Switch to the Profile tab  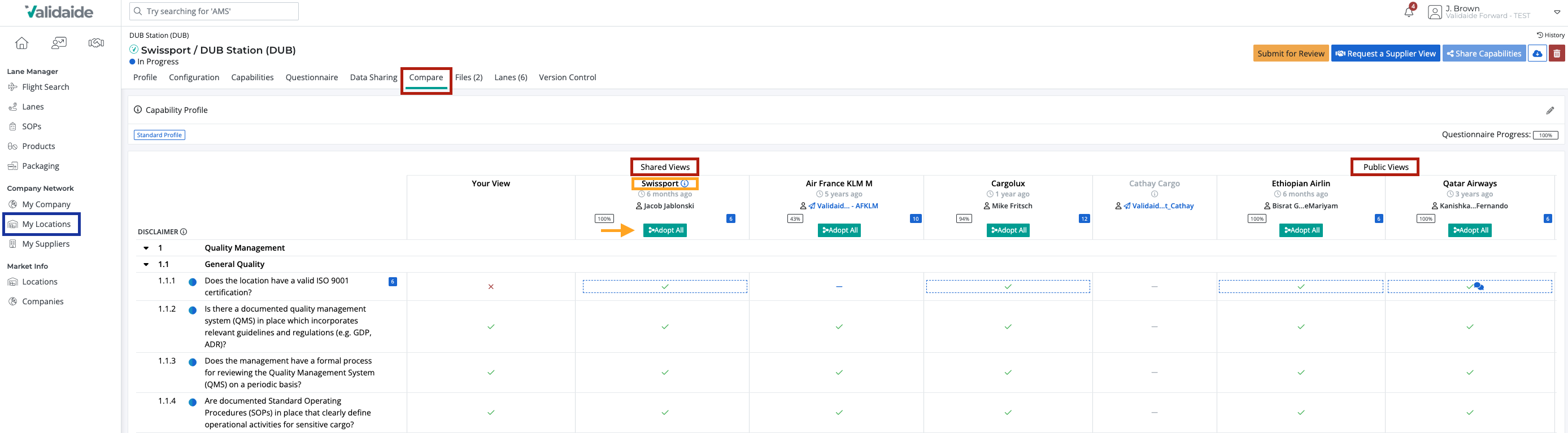pos(145,77)
